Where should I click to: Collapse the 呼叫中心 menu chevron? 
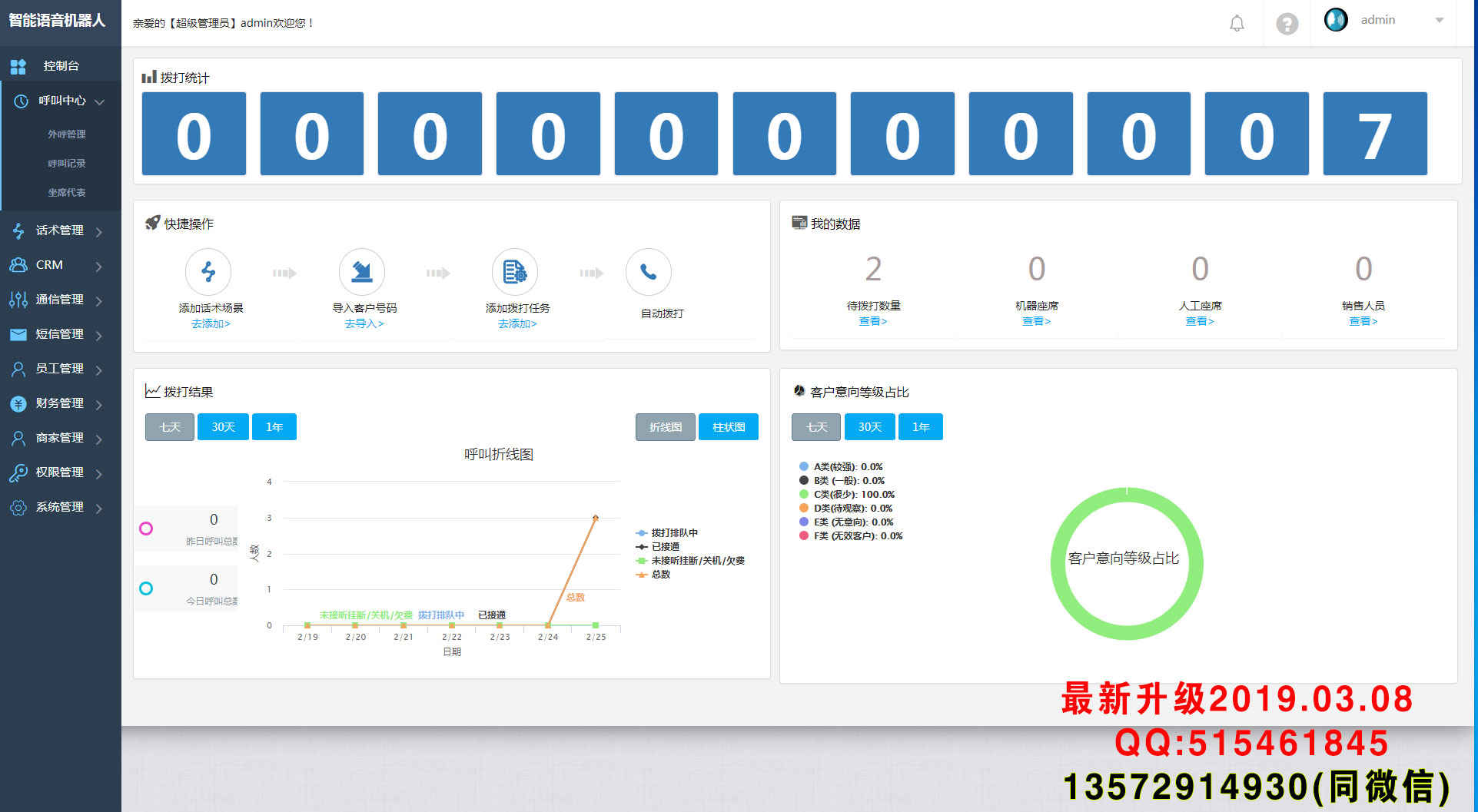[100, 101]
